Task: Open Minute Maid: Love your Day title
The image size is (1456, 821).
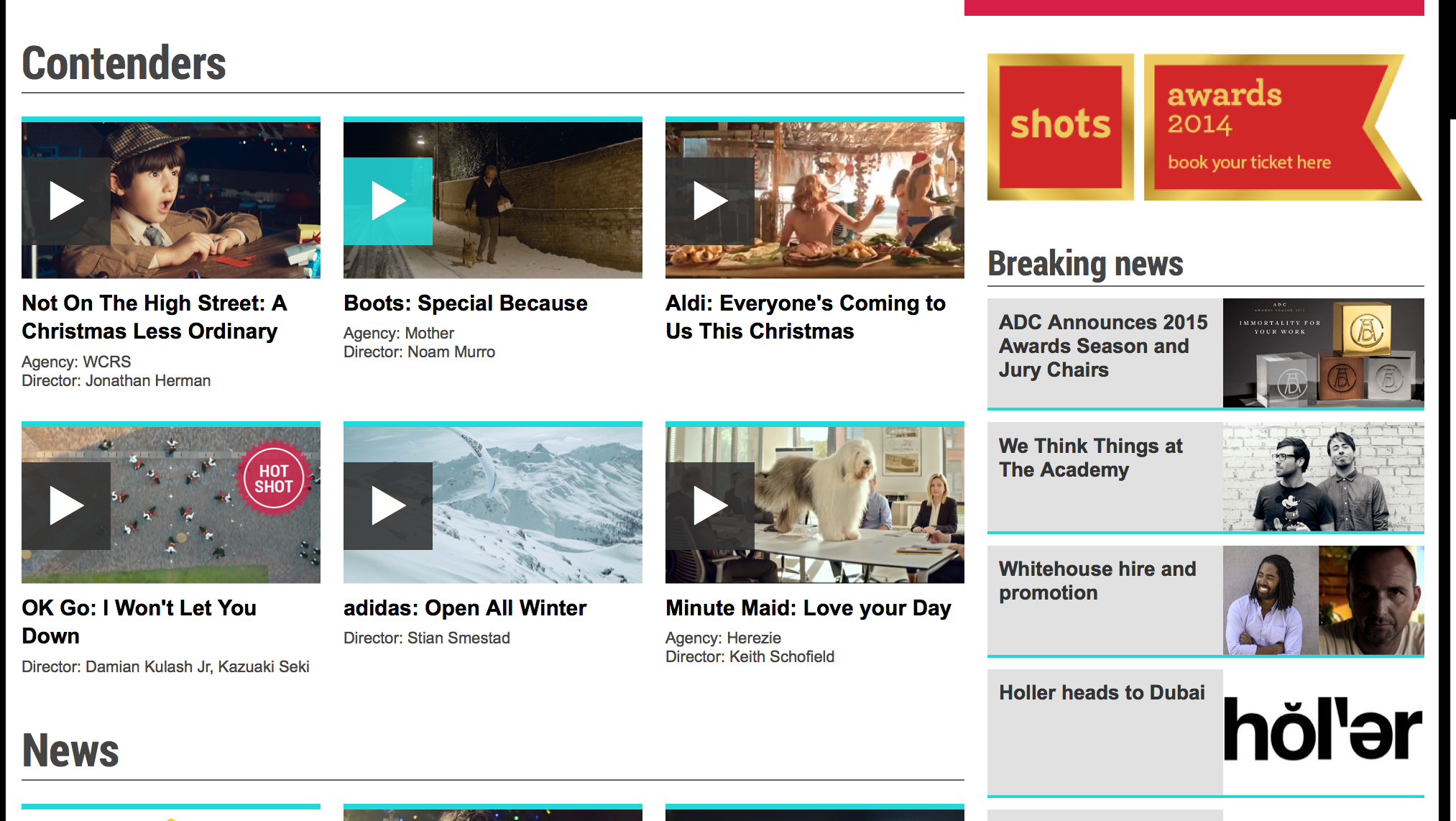Action: [x=808, y=608]
